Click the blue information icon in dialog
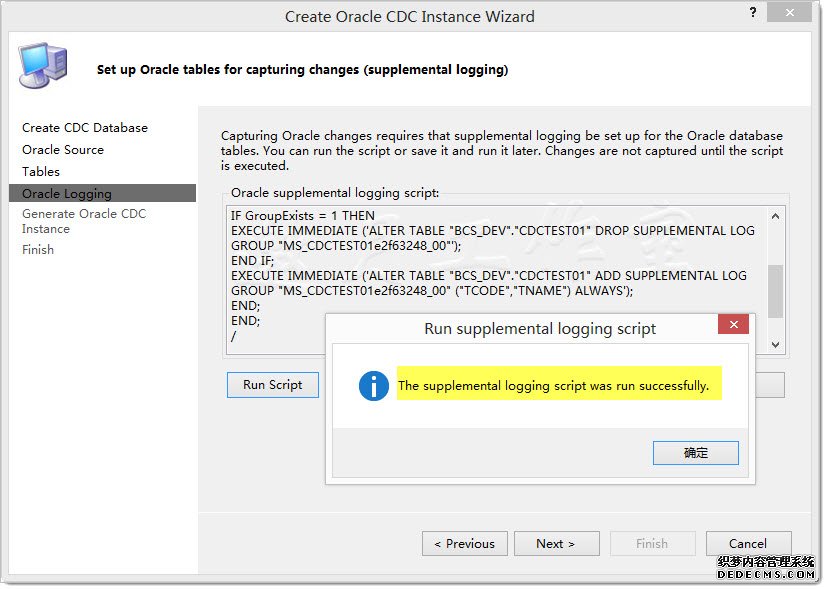This screenshot has width=826, height=589. coord(374,386)
